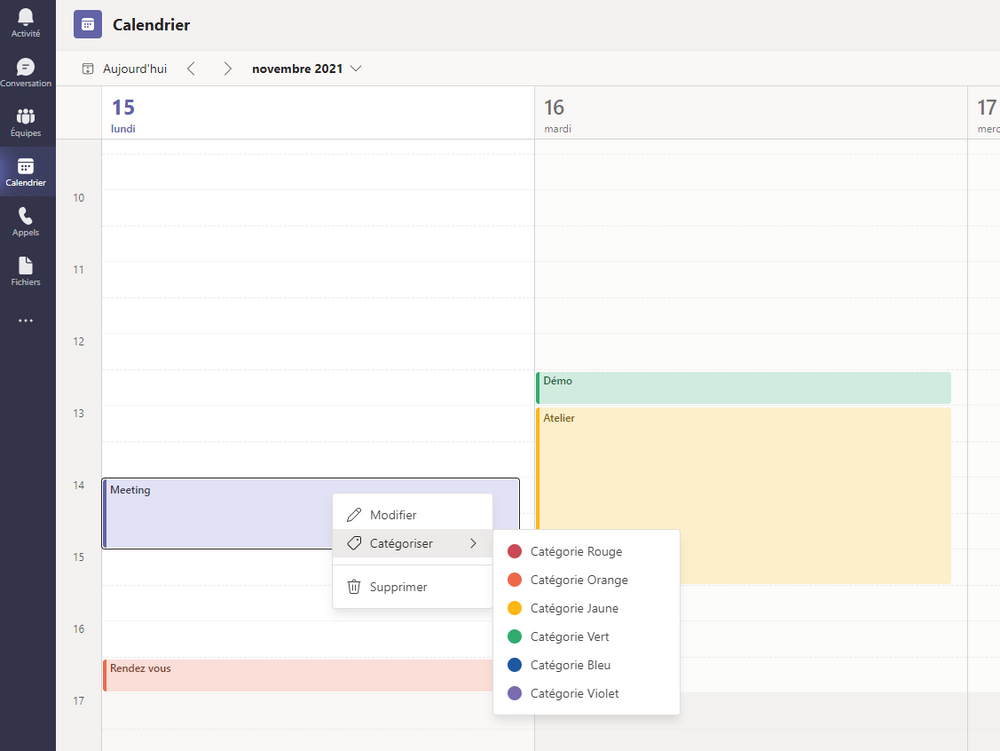The image size is (1000, 751).
Task: Click the calendar icon beside the Calendrier title
Action: click(87, 24)
